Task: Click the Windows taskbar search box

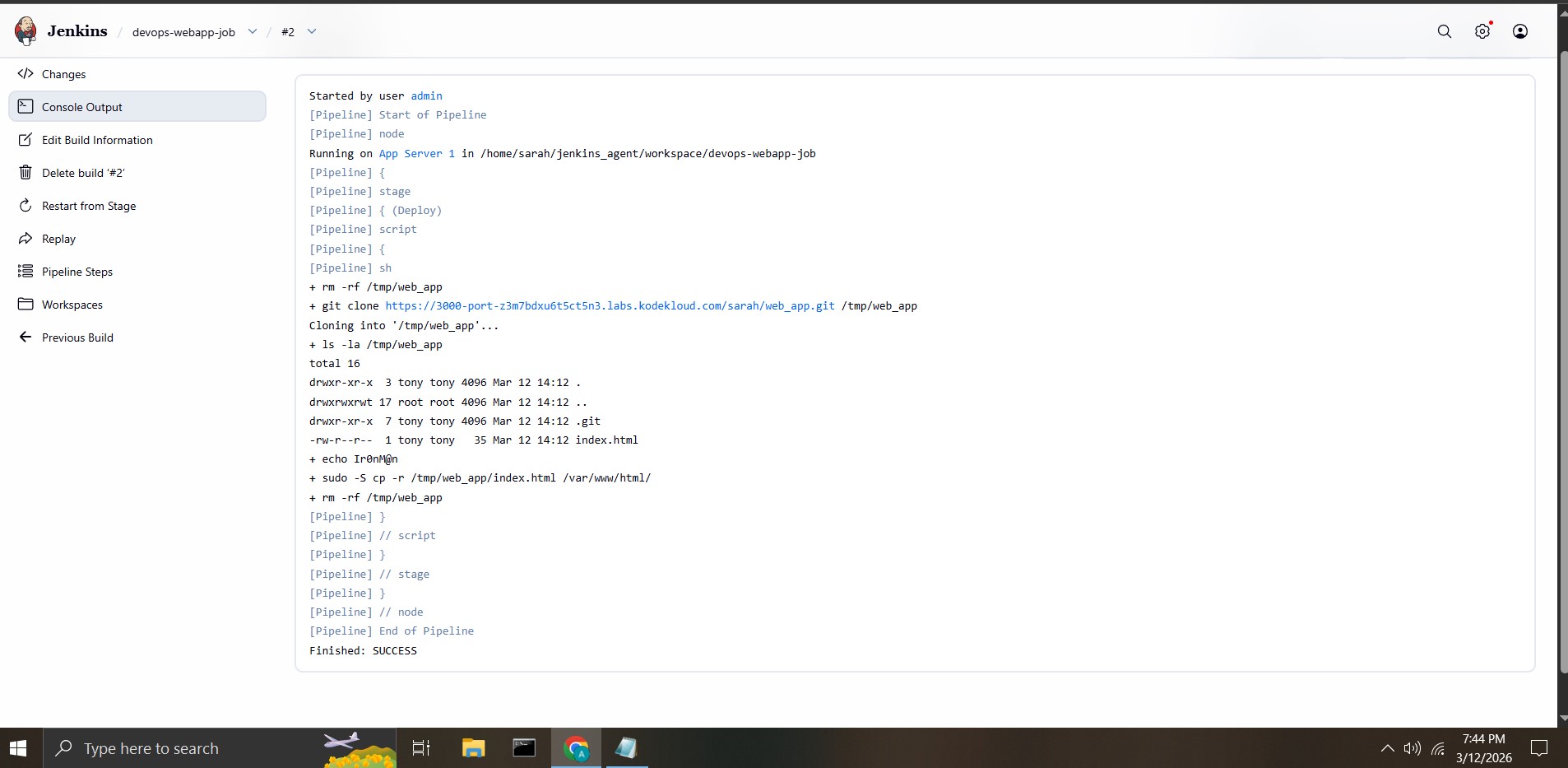Action: [220, 748]
